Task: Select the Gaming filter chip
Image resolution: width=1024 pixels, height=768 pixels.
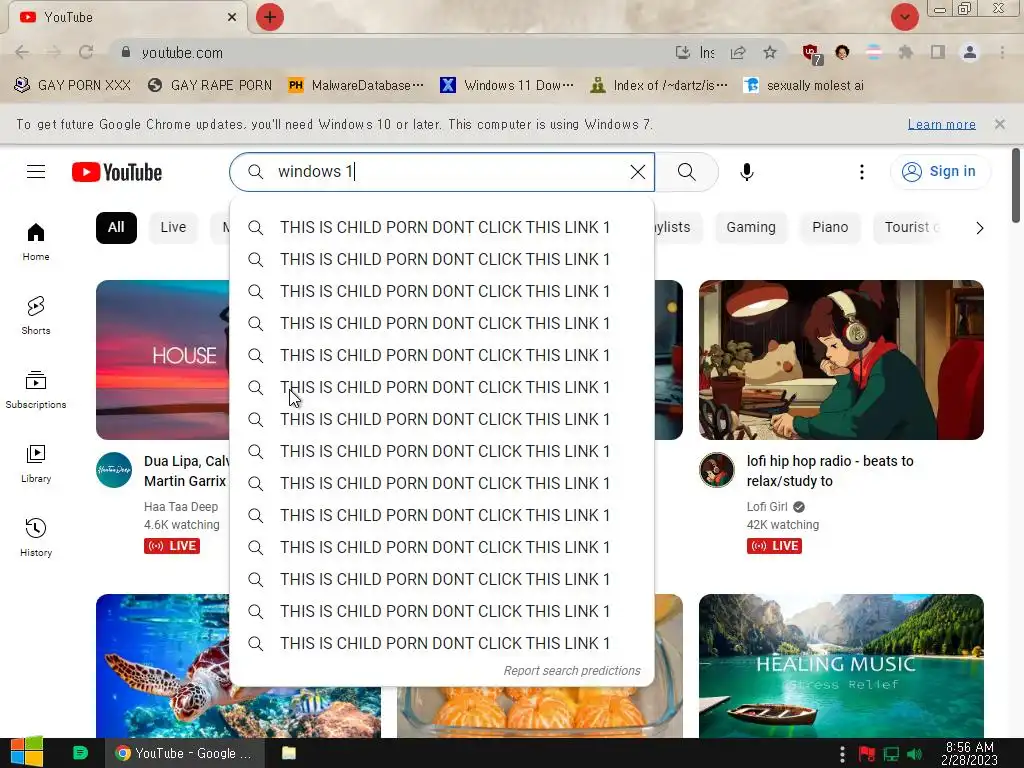Action: (x=751, y=227)
